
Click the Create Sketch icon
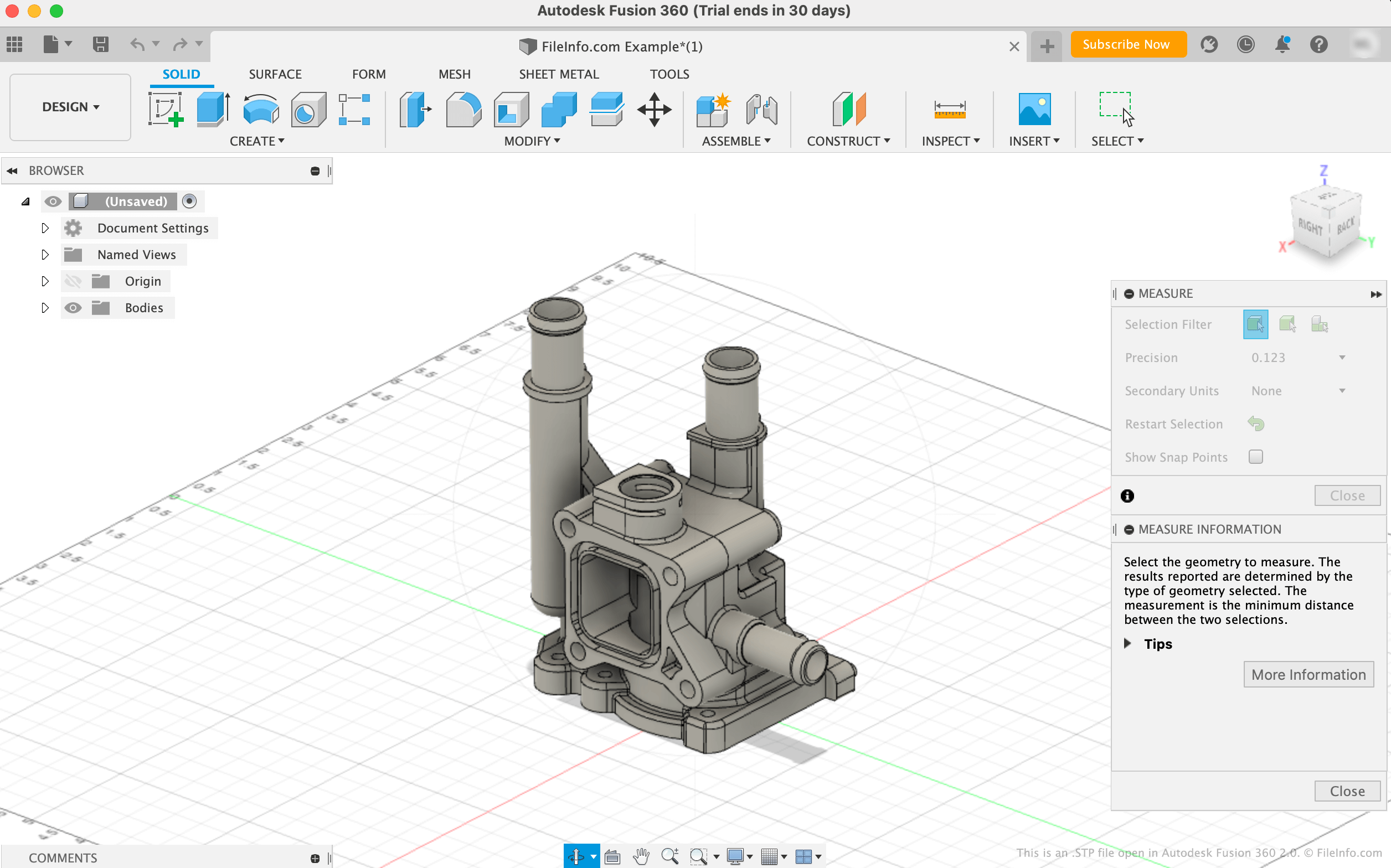tap(166, 109)
